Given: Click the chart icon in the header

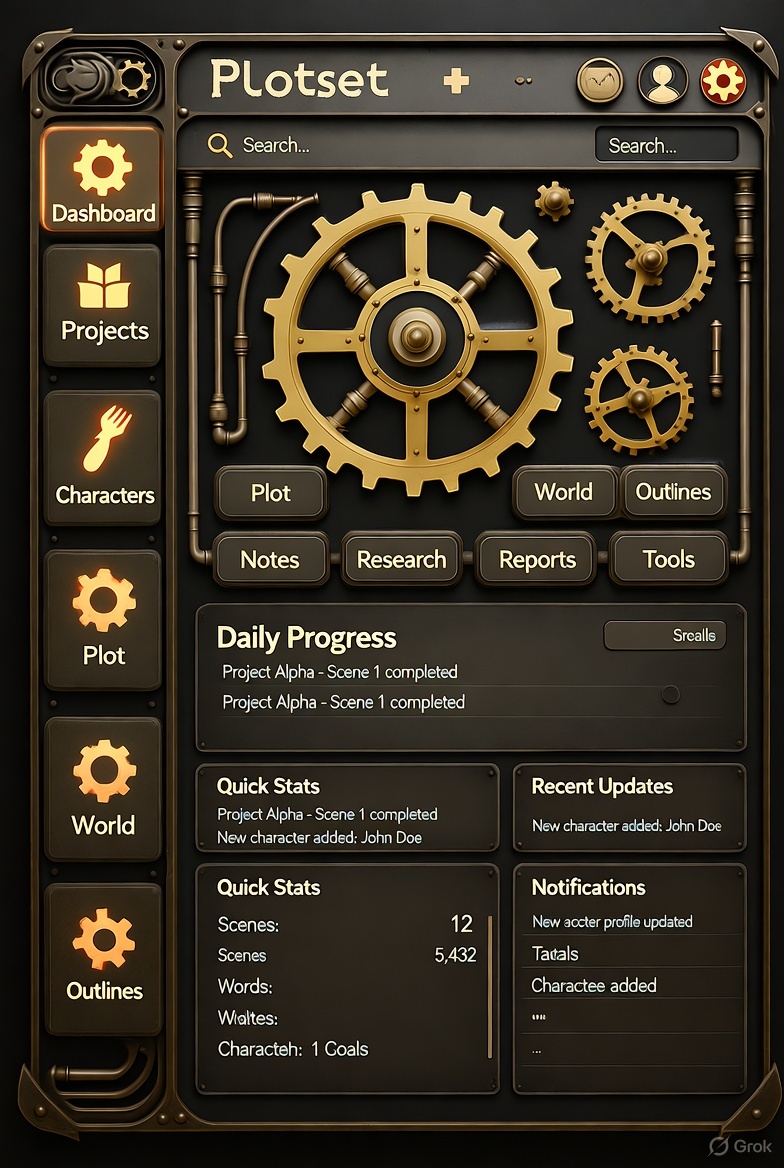Looking at the screenshot, I should [x=600, y=80].
